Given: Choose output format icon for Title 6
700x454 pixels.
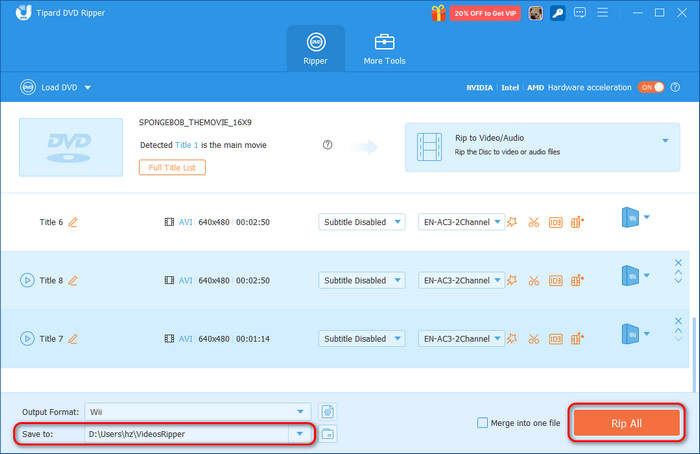Looking at the screenshot, I should [x=630, y=217].
